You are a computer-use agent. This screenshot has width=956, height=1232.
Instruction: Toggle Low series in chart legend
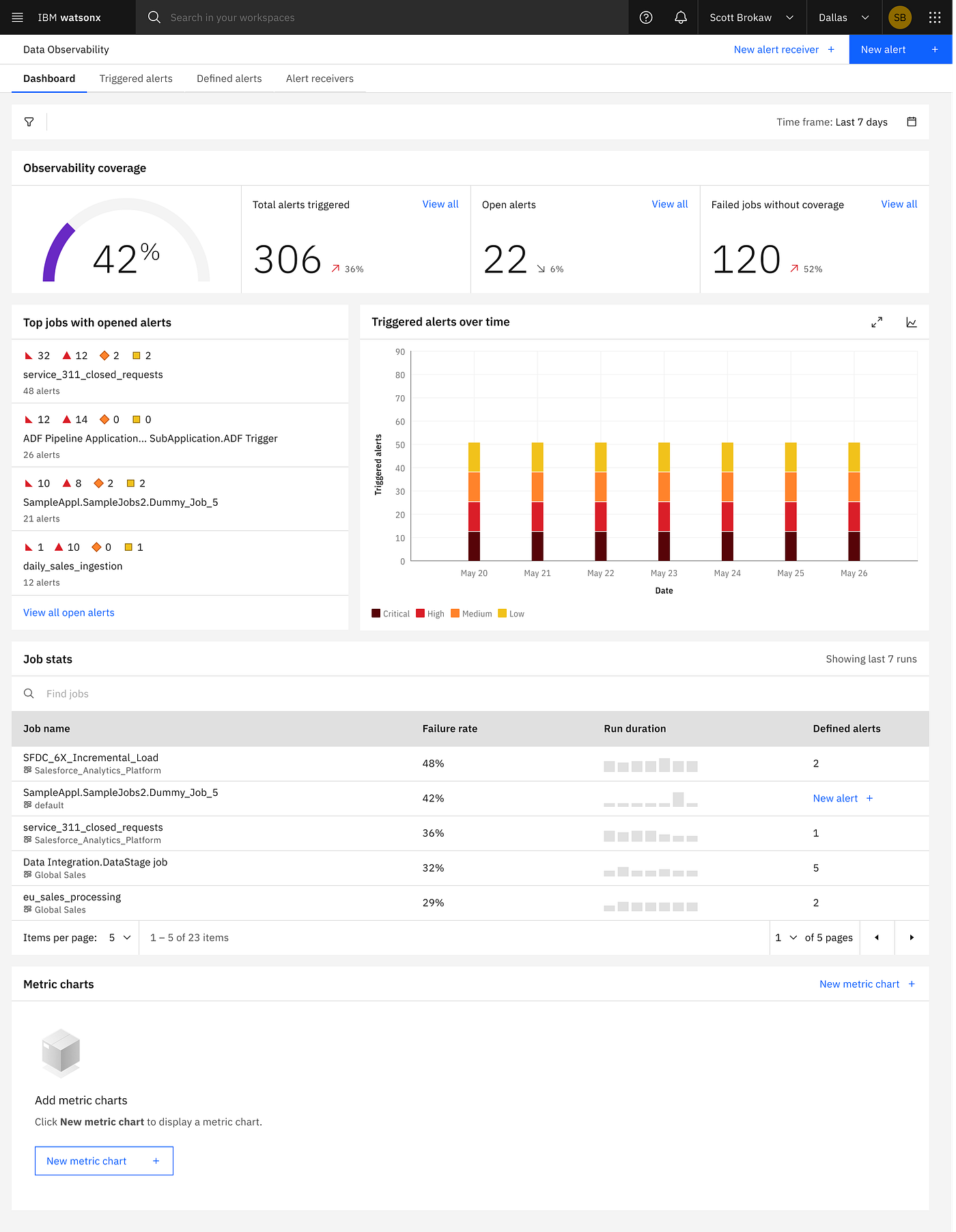511,614
